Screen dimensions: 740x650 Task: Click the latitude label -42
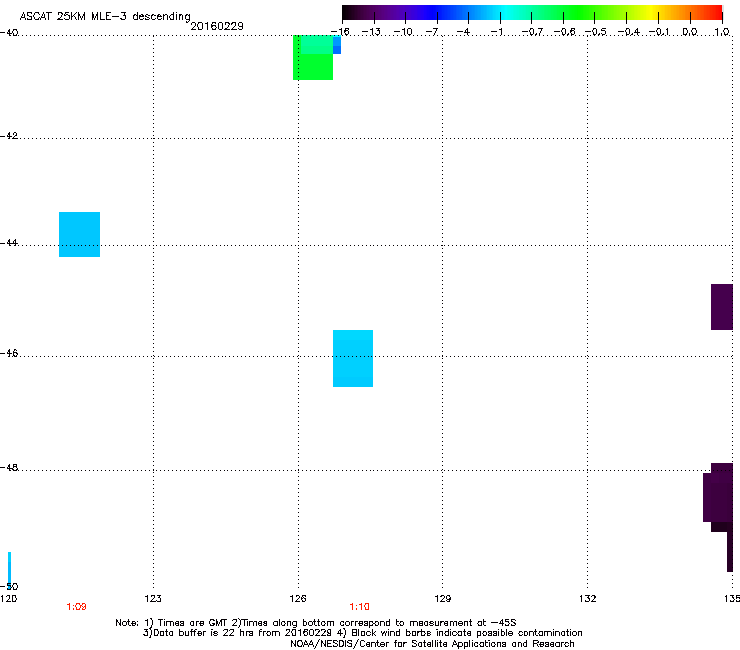[9, 135]
